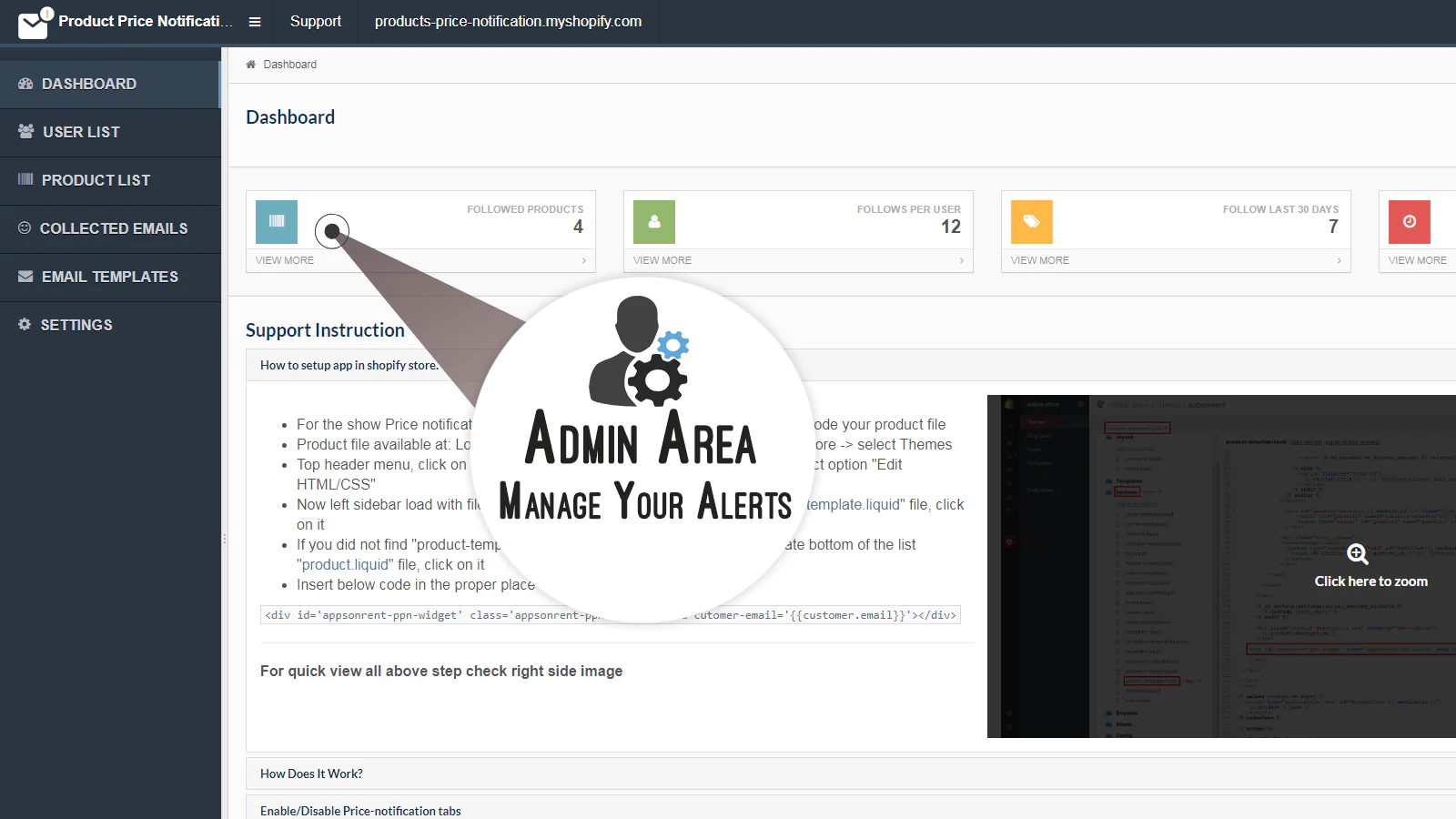Viewport: 1456px width, 819px height.
Task: Click 'For quick view all above step' text
Action: [x=441, y=671]
